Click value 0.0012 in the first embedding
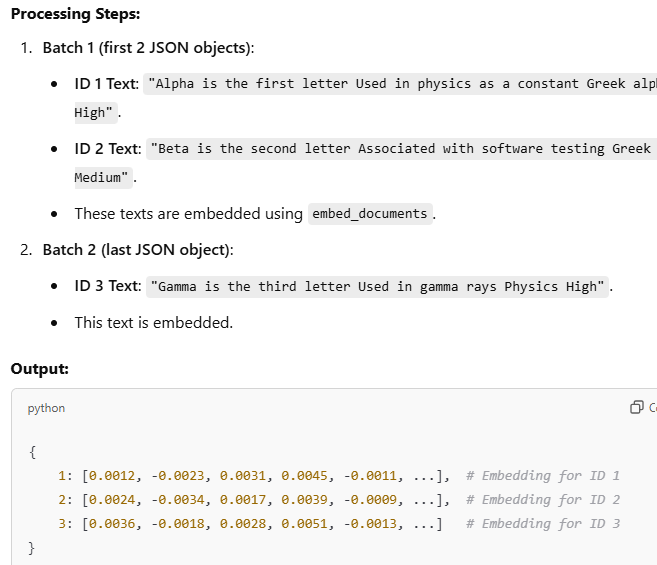This screenshot has height=565, width=657. pyautogui.click(x=112, y=476)
